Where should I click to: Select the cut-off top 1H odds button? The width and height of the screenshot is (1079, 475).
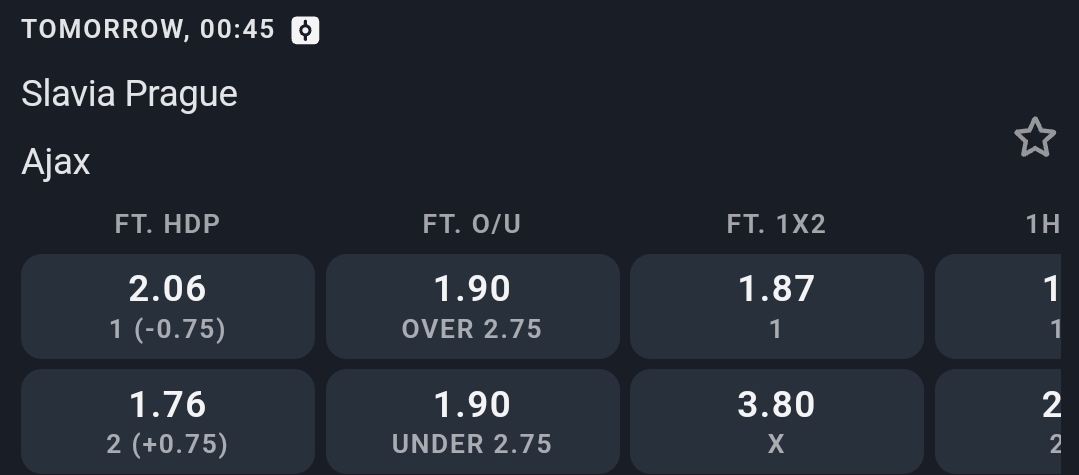[1005, 305]
